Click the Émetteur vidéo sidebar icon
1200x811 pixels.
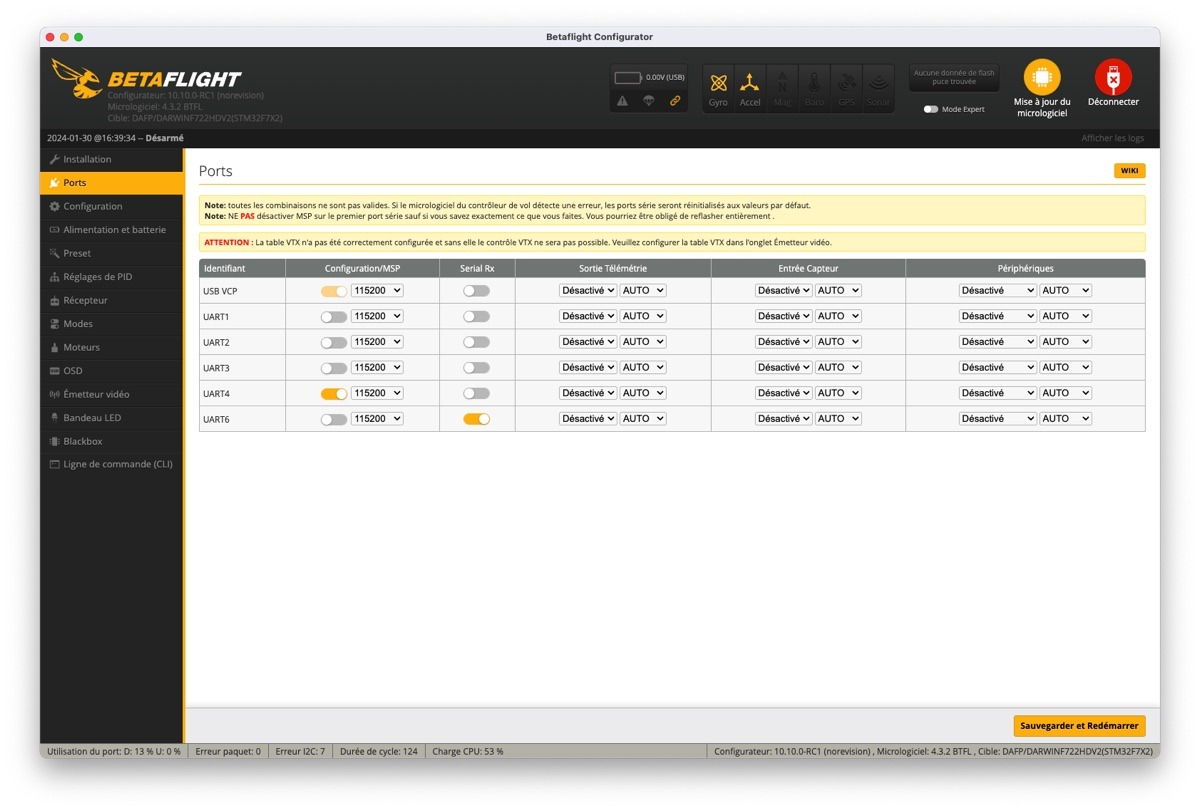(x=55, y=394)
